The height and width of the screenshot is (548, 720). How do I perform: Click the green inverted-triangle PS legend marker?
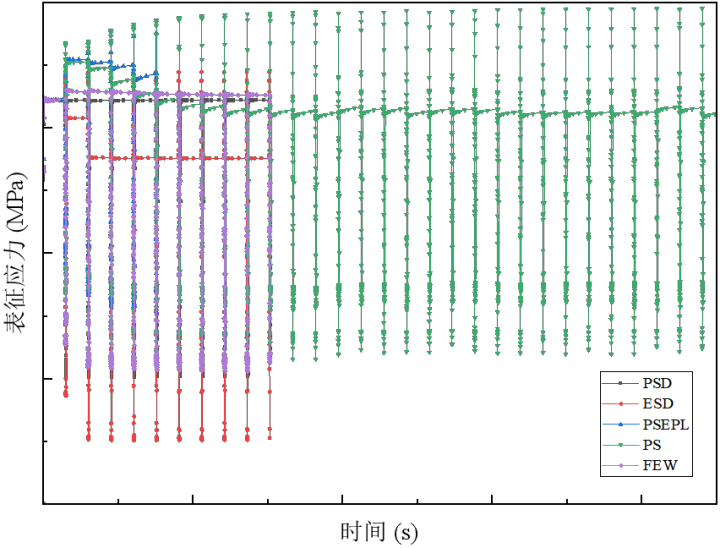pos(620,446)
